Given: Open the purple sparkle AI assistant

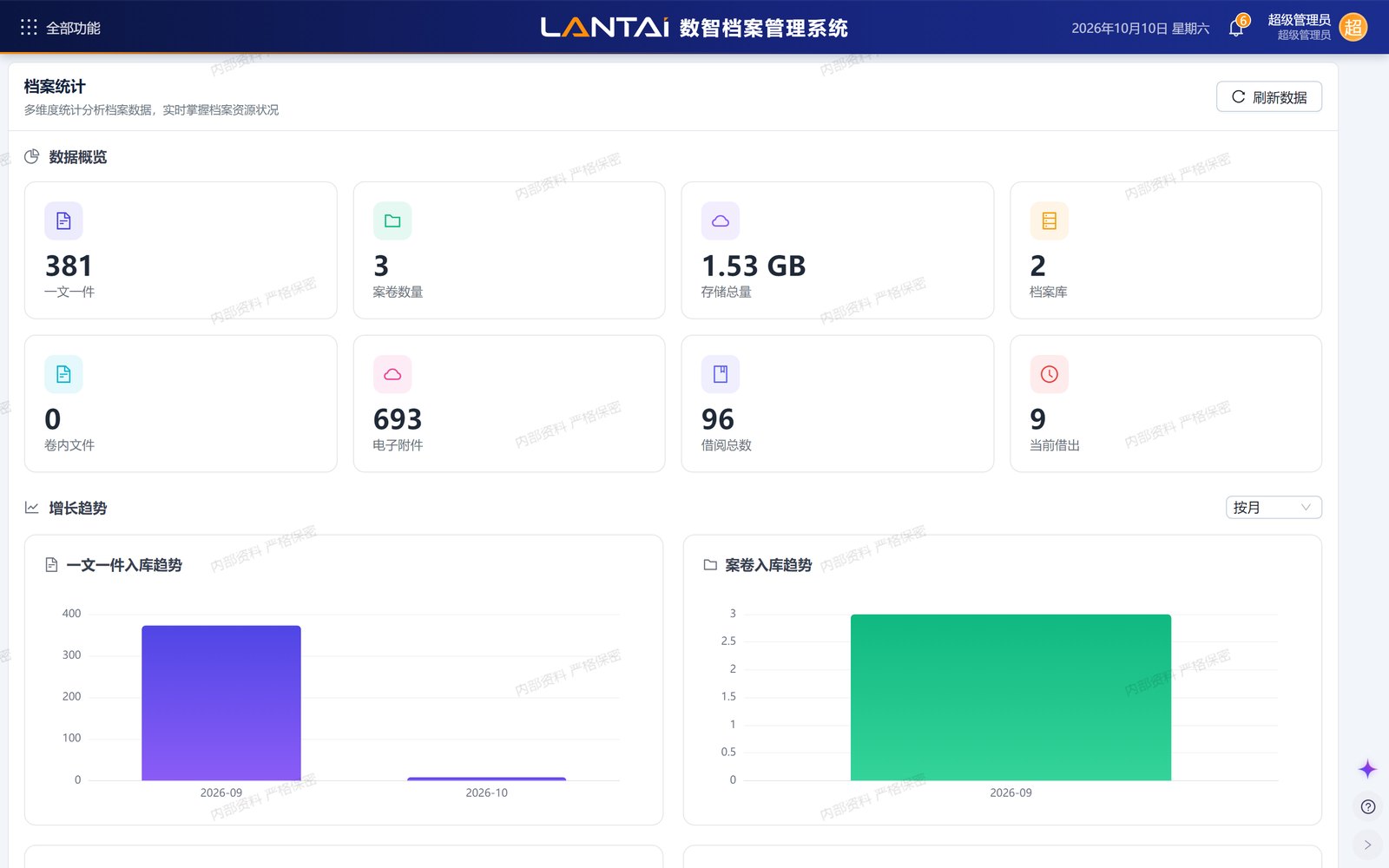Looking at the screenshot, I should click(1367, 769).
